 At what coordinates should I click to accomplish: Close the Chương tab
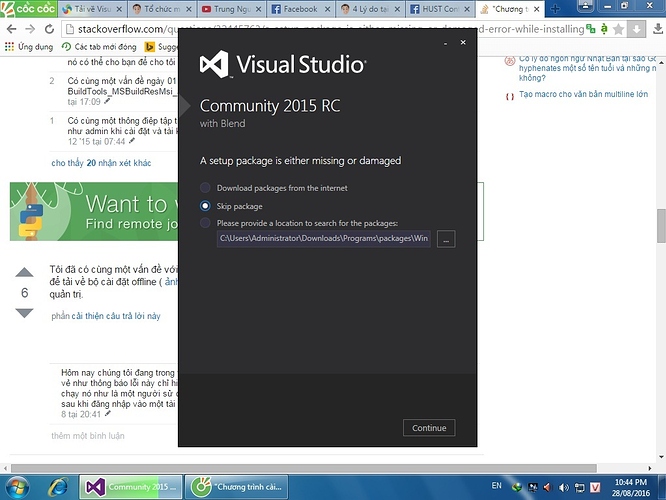point(536,9)
